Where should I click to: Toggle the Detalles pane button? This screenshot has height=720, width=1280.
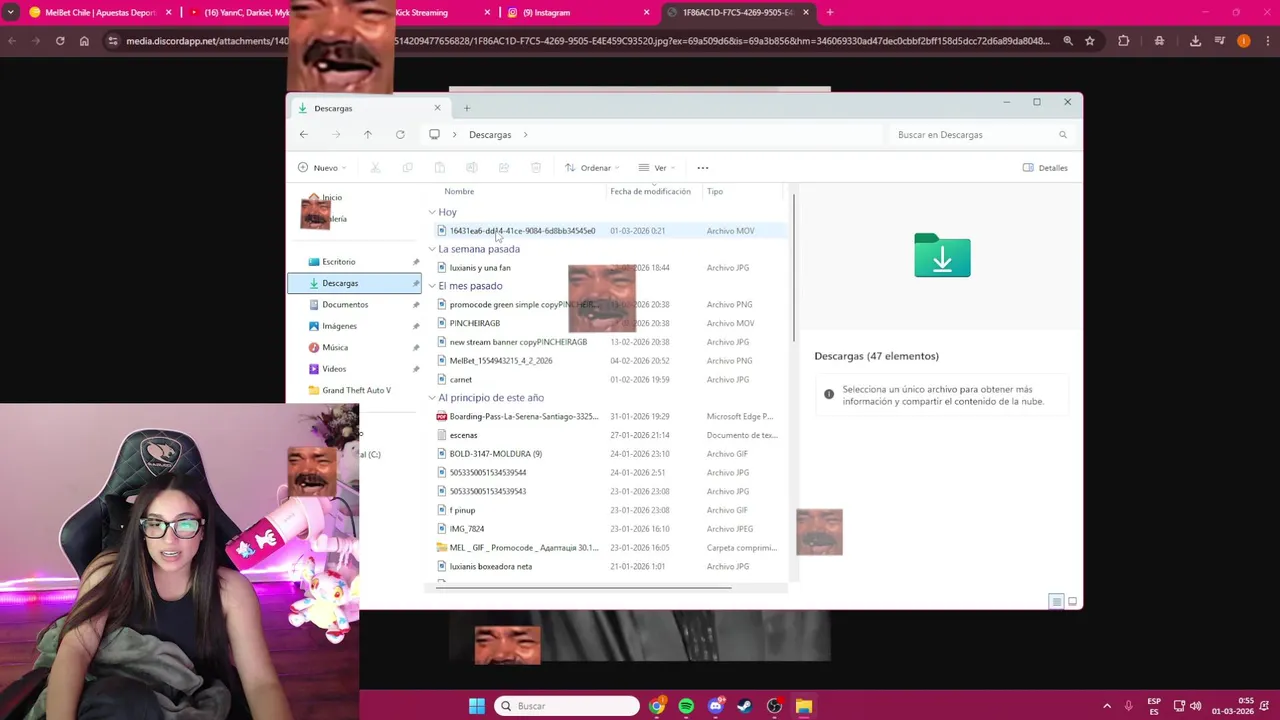point(1045,168)
